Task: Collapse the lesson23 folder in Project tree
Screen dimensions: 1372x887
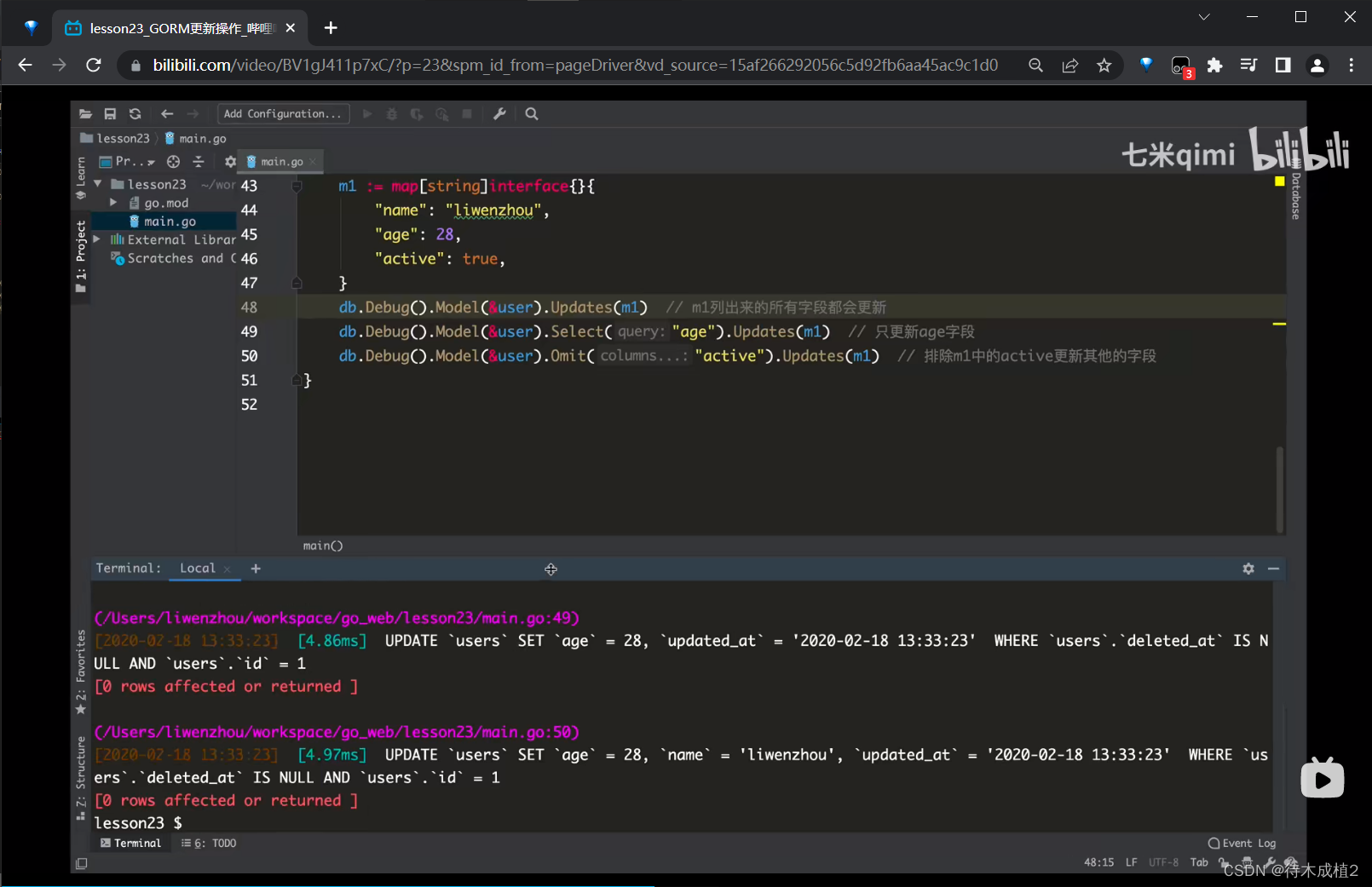Action: pyautogui.click(x=98, y=184)
